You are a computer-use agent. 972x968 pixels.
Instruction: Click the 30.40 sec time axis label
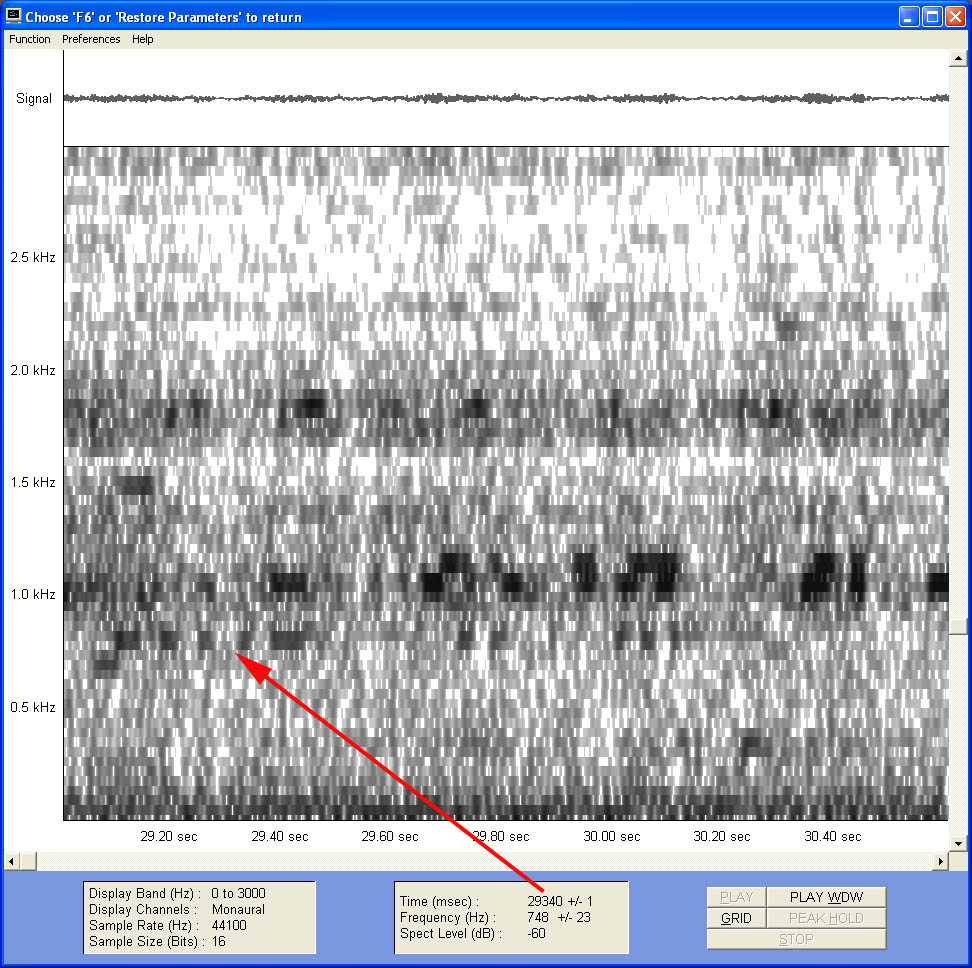click(833, 836)
